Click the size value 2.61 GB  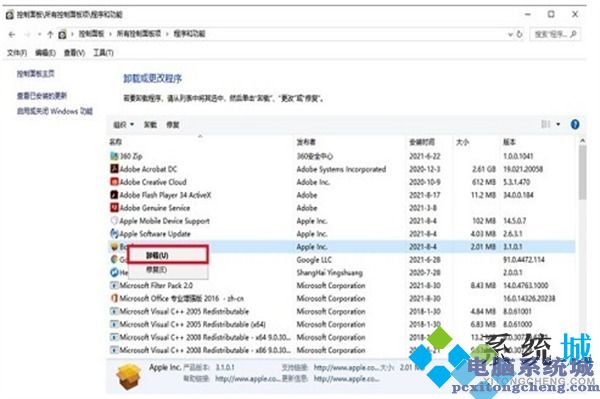484,169
